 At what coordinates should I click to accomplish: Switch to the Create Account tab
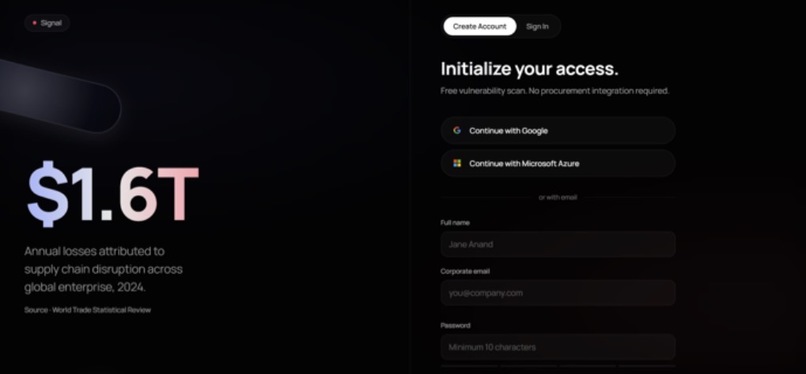point(480,26)
